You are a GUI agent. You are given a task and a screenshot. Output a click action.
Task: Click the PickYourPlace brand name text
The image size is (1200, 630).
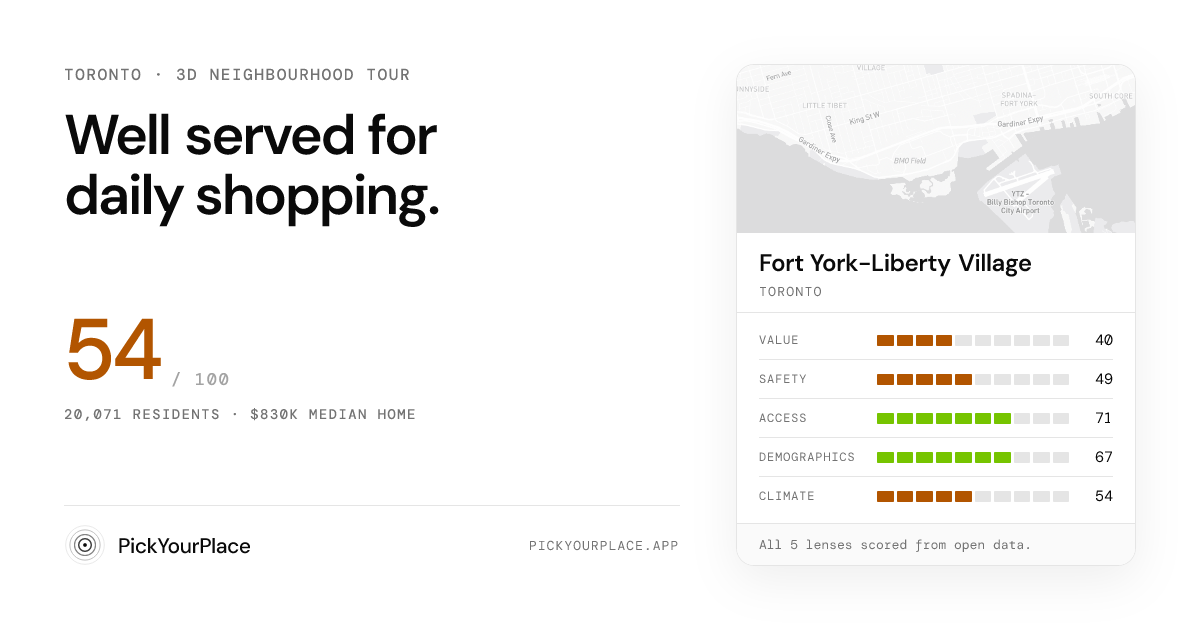click(x=184, y=546)
